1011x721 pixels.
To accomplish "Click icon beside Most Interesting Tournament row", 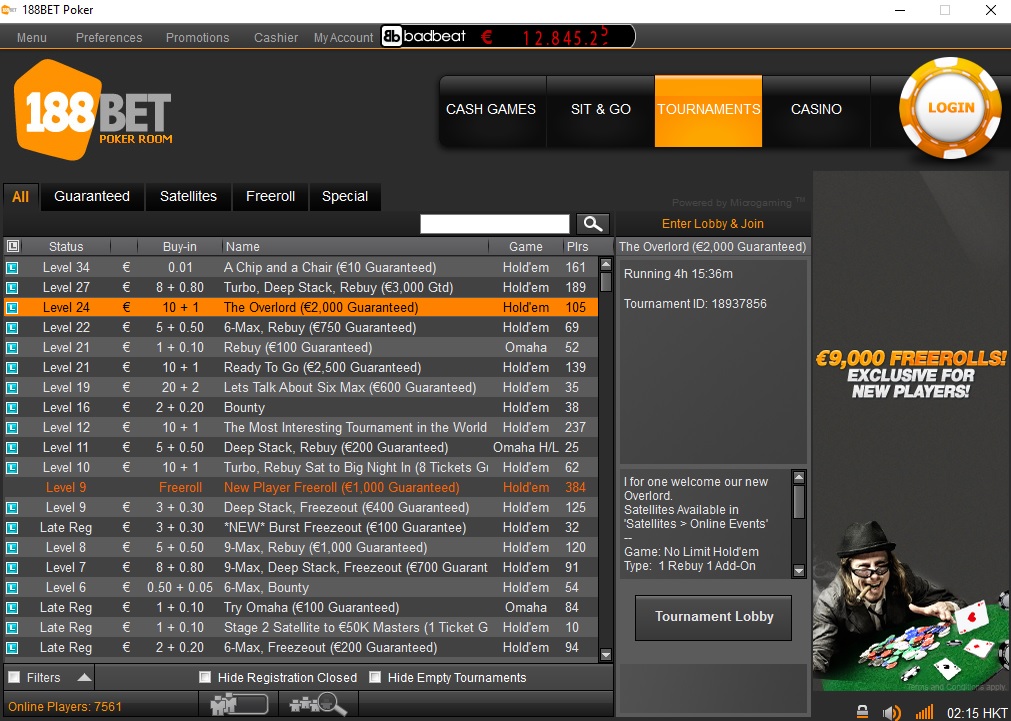I will click(12, 428).
